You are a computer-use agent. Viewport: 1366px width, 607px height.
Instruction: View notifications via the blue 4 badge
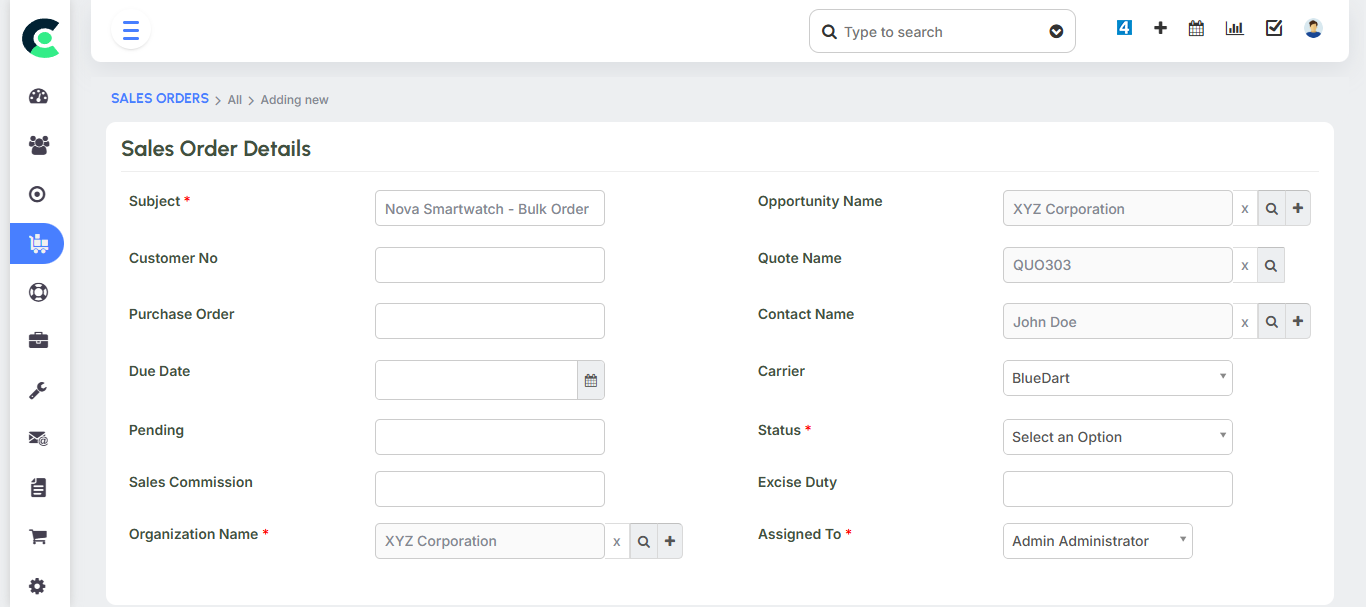pos(1123,27)
